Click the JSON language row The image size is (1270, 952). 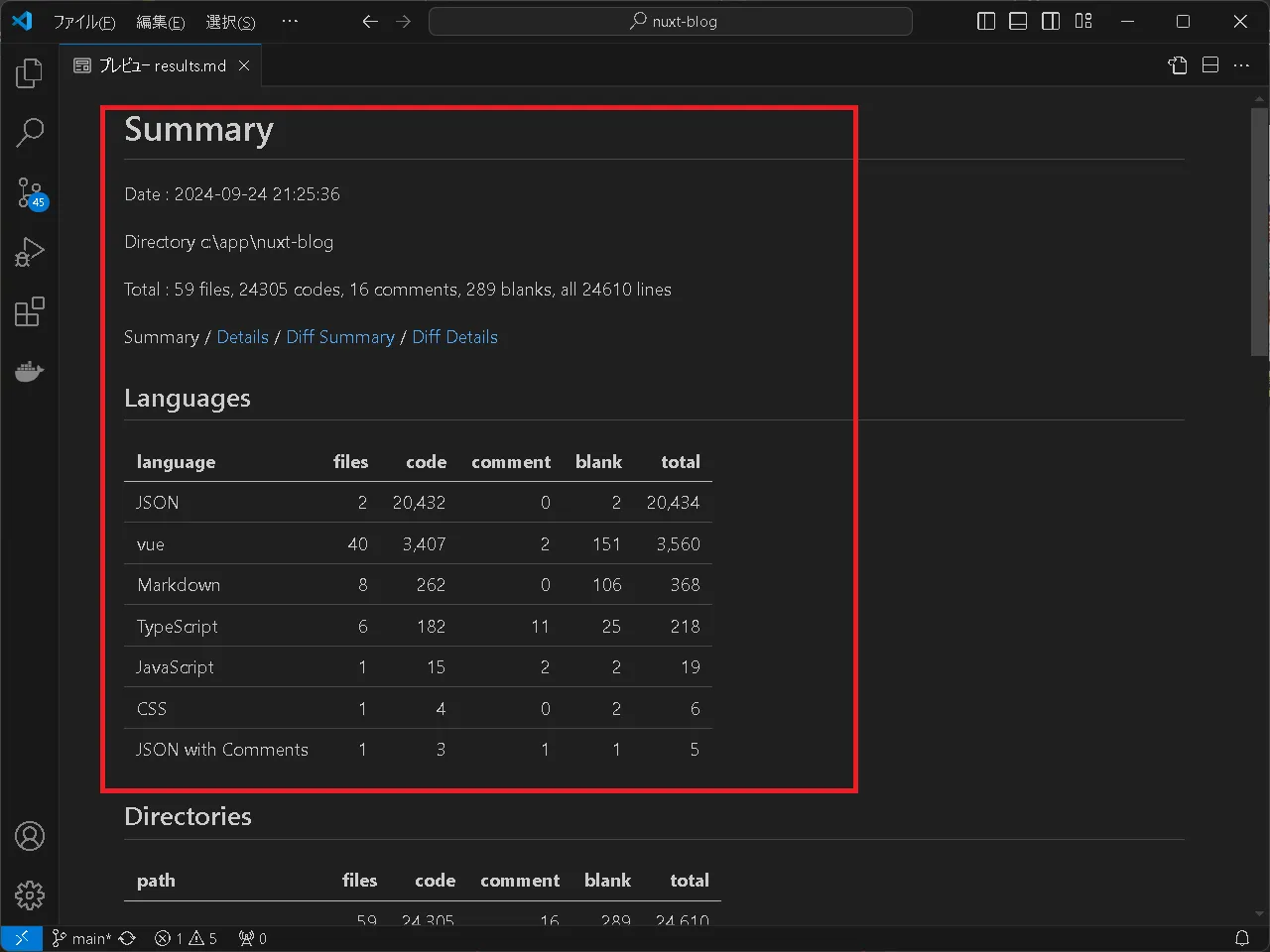[418, 503]
